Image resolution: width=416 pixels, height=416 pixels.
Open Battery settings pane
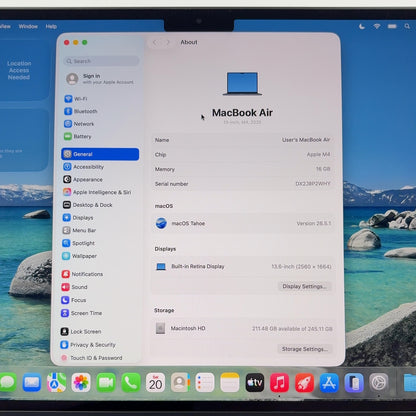coord(78,136)
